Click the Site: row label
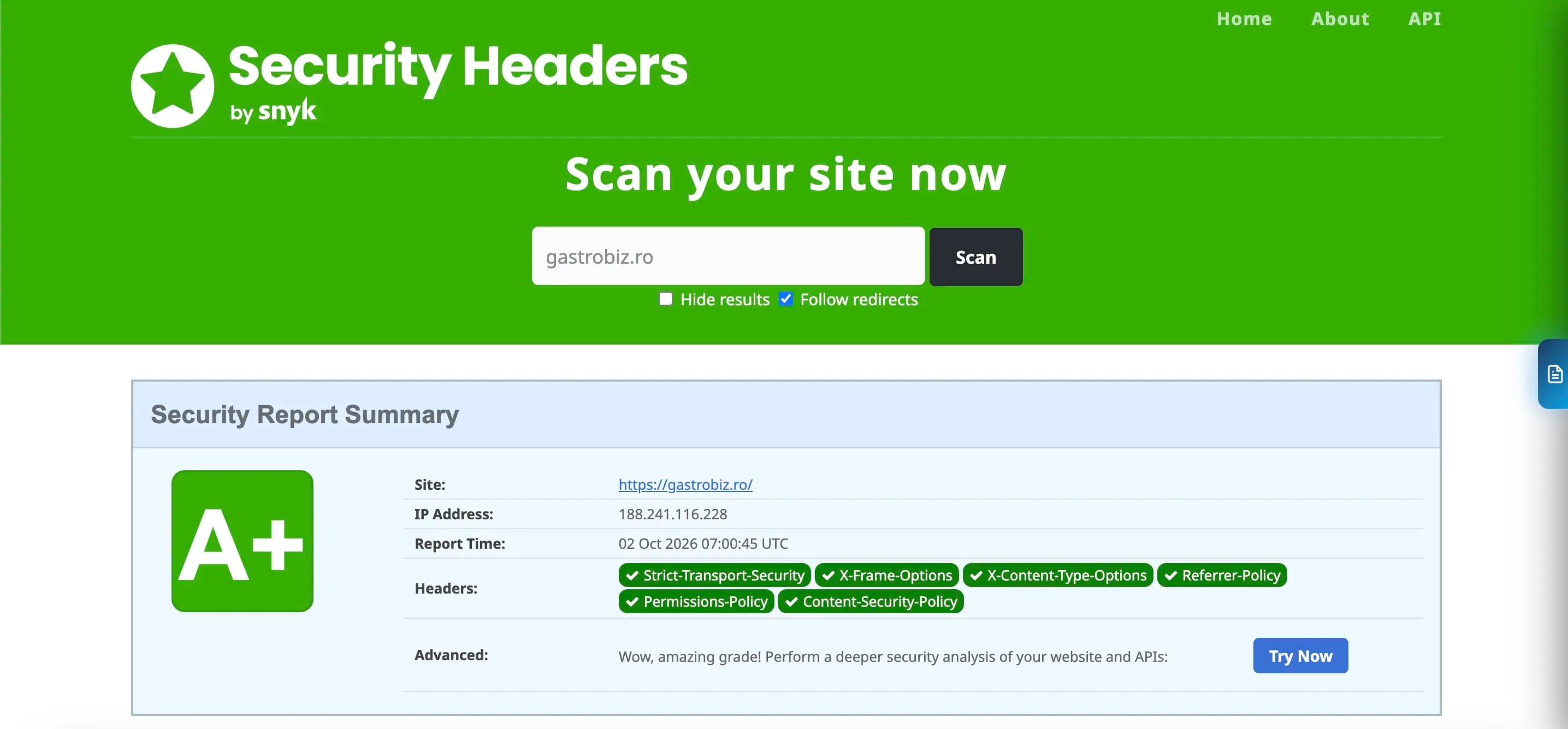The height and width of the screenshot is (729, 1568). [x=430, y=484]
